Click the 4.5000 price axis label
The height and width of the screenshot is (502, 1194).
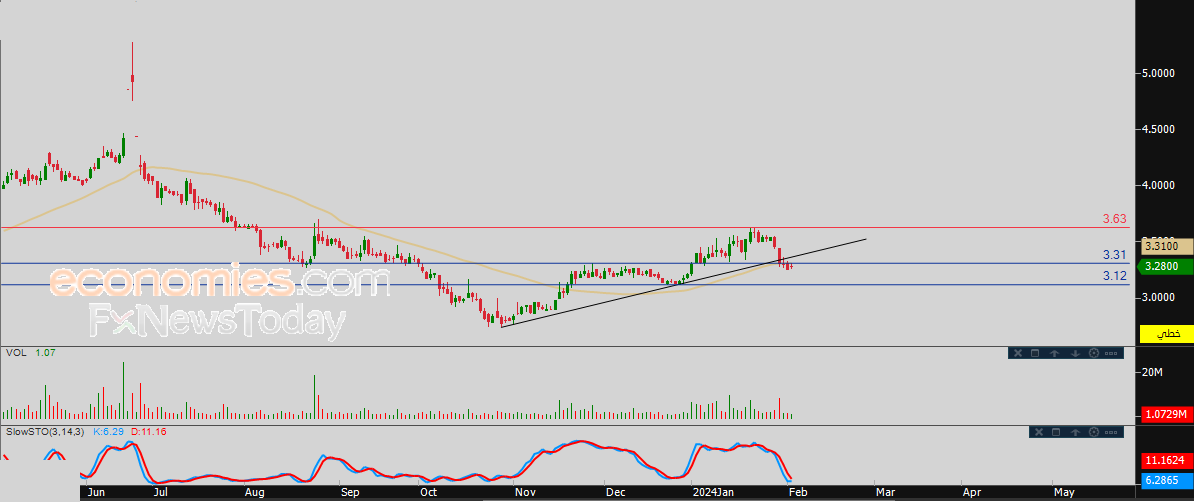(x=1157, y=129)
